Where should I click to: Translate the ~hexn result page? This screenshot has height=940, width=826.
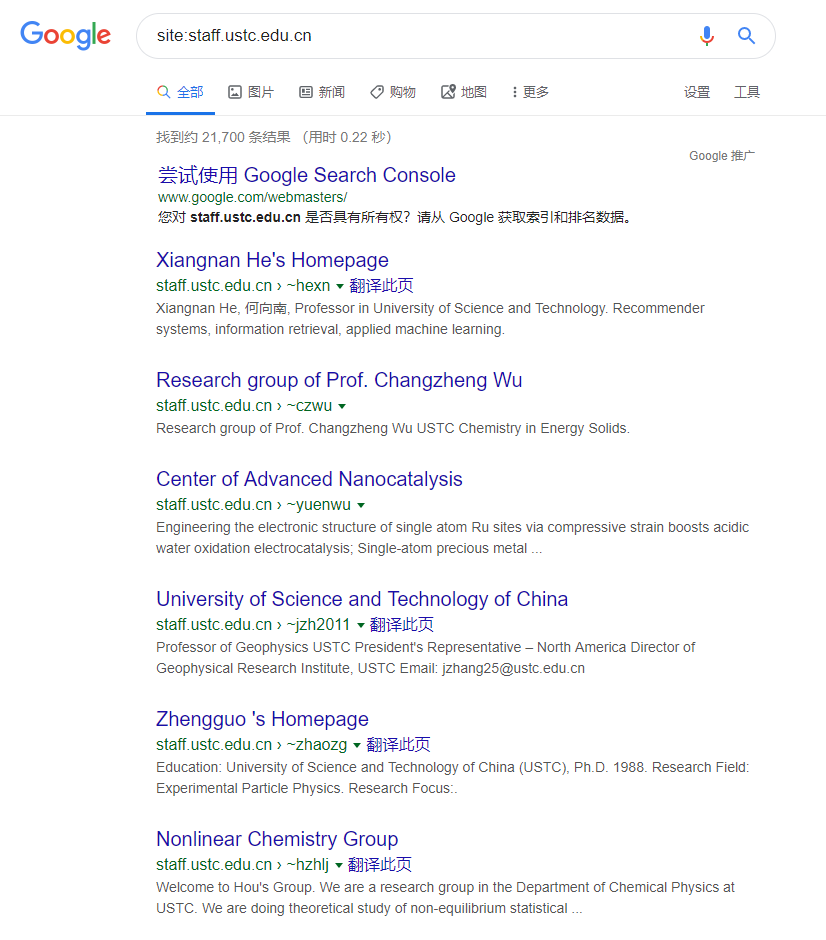point(381,285)
